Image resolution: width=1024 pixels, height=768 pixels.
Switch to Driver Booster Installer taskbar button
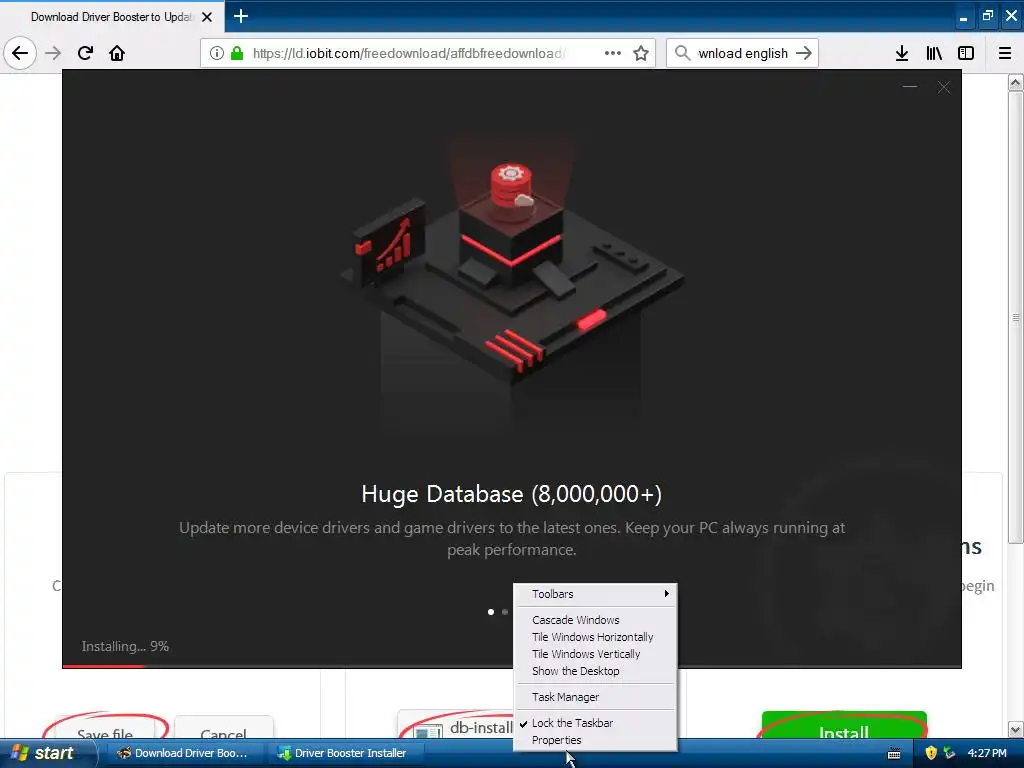coord(344,753)
